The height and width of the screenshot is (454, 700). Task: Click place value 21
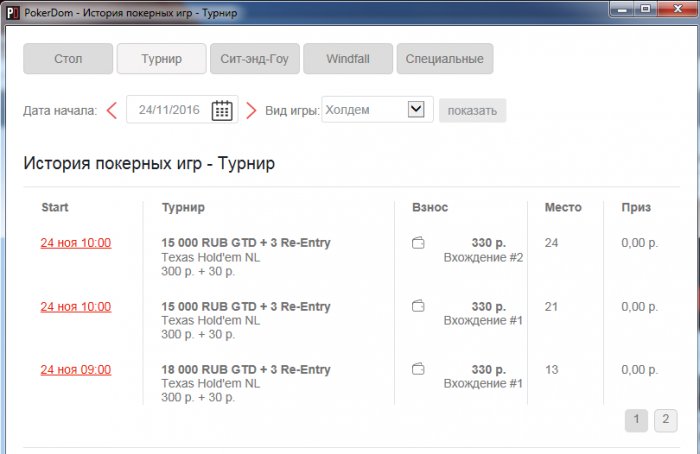(x=551, y=307)
